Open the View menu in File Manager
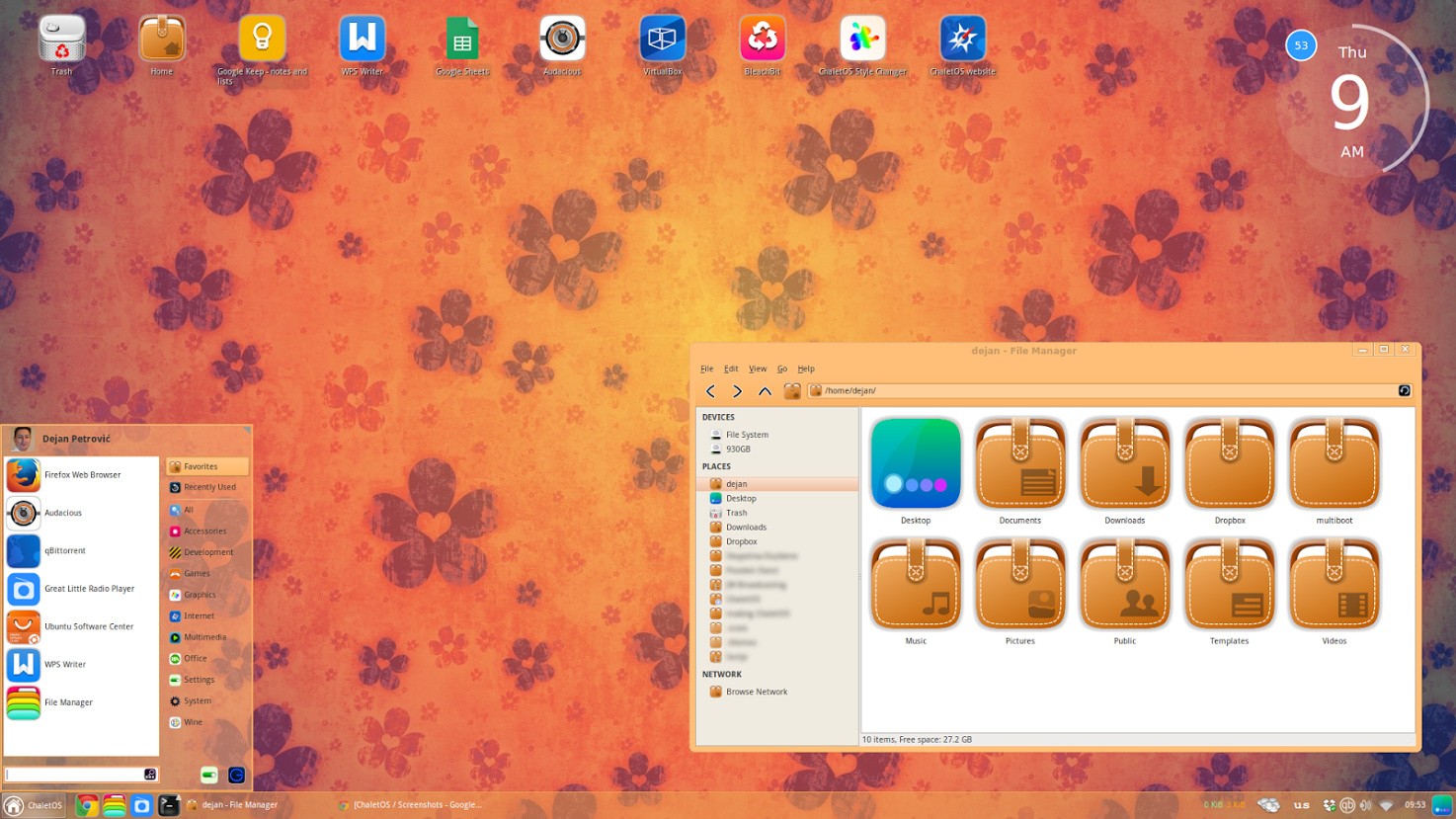This screenshot has width=1456, height=819. click(758, 368)
